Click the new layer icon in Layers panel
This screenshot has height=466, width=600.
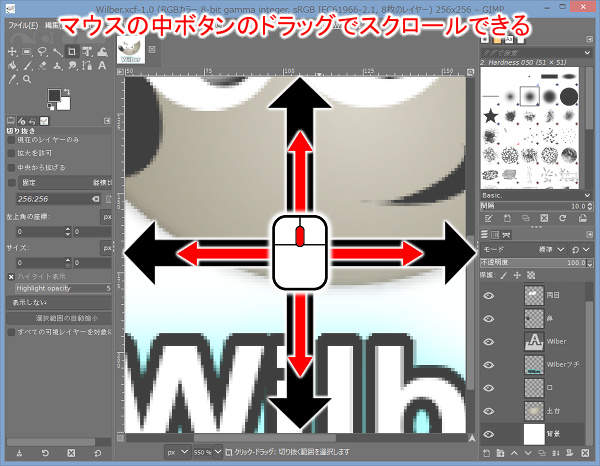pos(486,453)
